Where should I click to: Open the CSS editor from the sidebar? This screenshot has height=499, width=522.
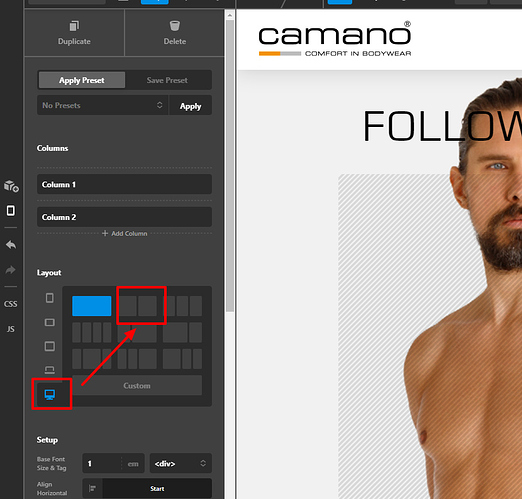(11, 304)
